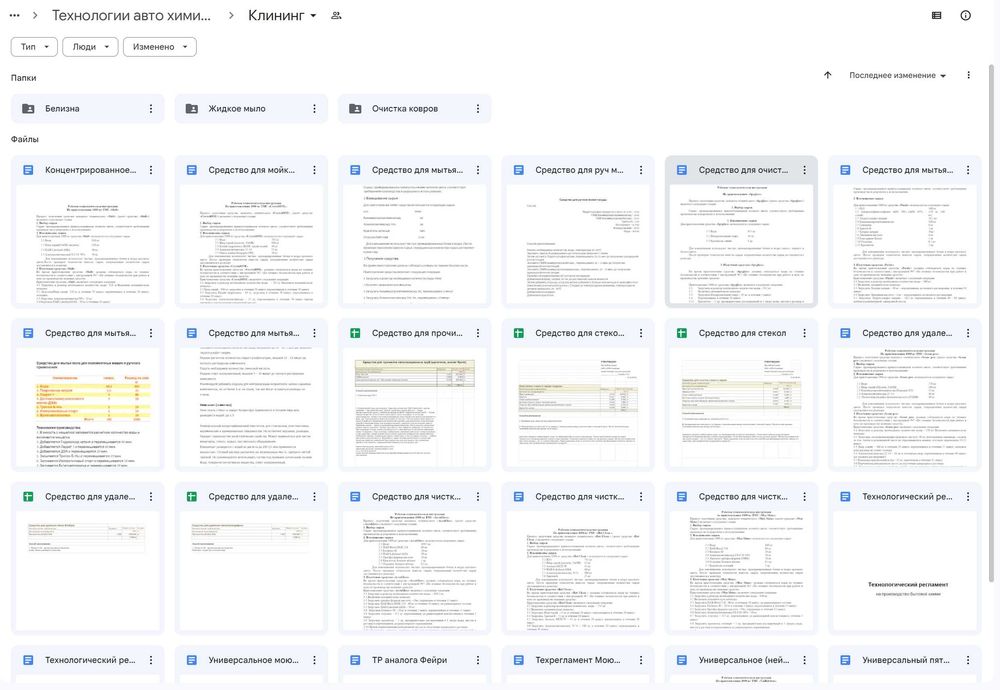Open more actions for Средство для стекол

pyautogui.click(x=804, y=334)
